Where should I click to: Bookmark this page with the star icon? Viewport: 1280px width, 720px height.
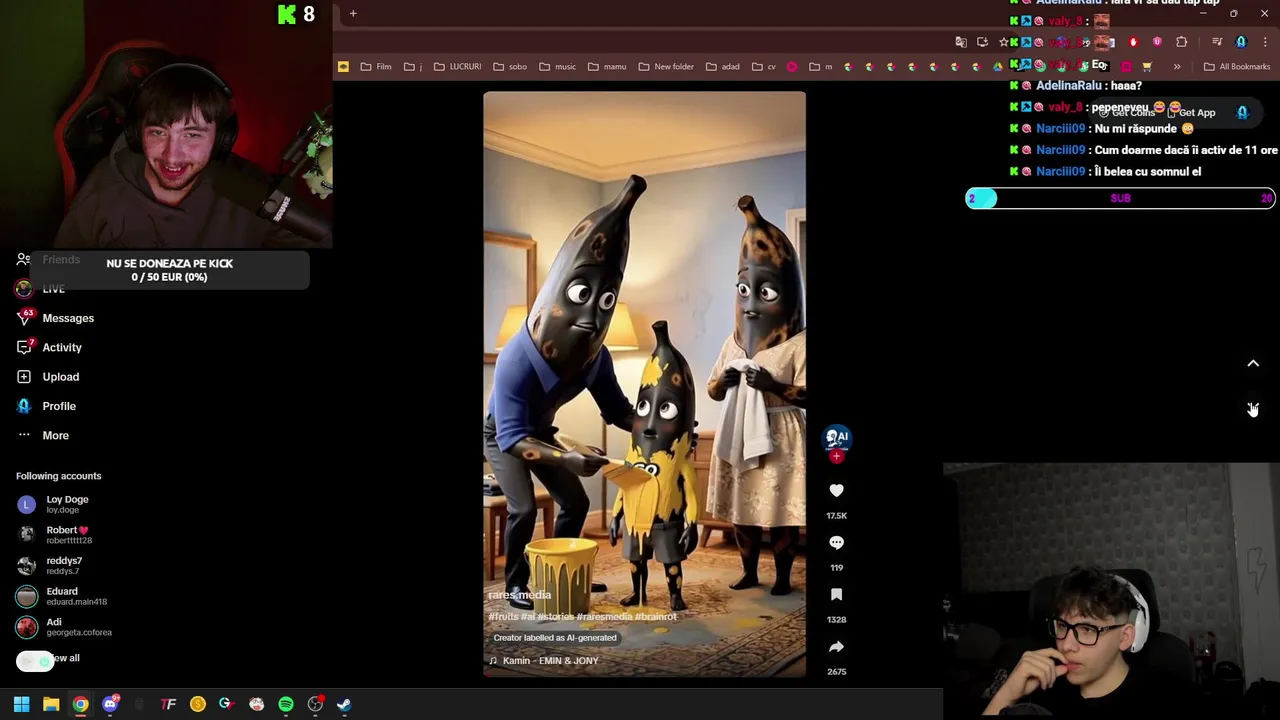tap(1004, 42)
